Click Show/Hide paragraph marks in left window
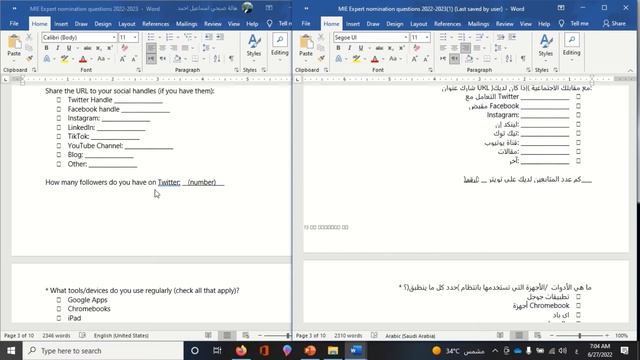The height and width of the screenshot is (360, 640). pyautogui.click(x=231, y=59)
